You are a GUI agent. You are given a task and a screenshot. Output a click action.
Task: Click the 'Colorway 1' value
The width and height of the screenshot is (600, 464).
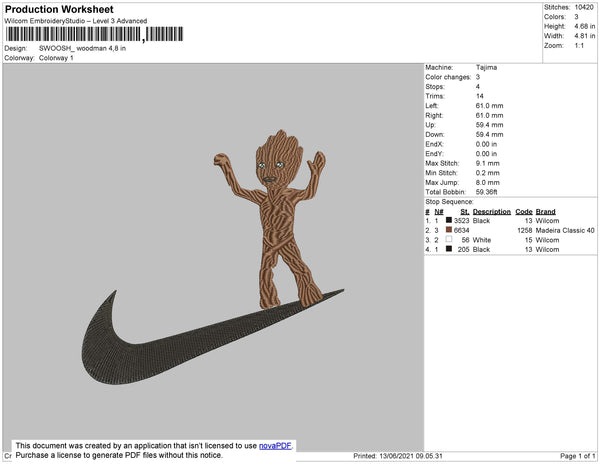click(56, 58)
